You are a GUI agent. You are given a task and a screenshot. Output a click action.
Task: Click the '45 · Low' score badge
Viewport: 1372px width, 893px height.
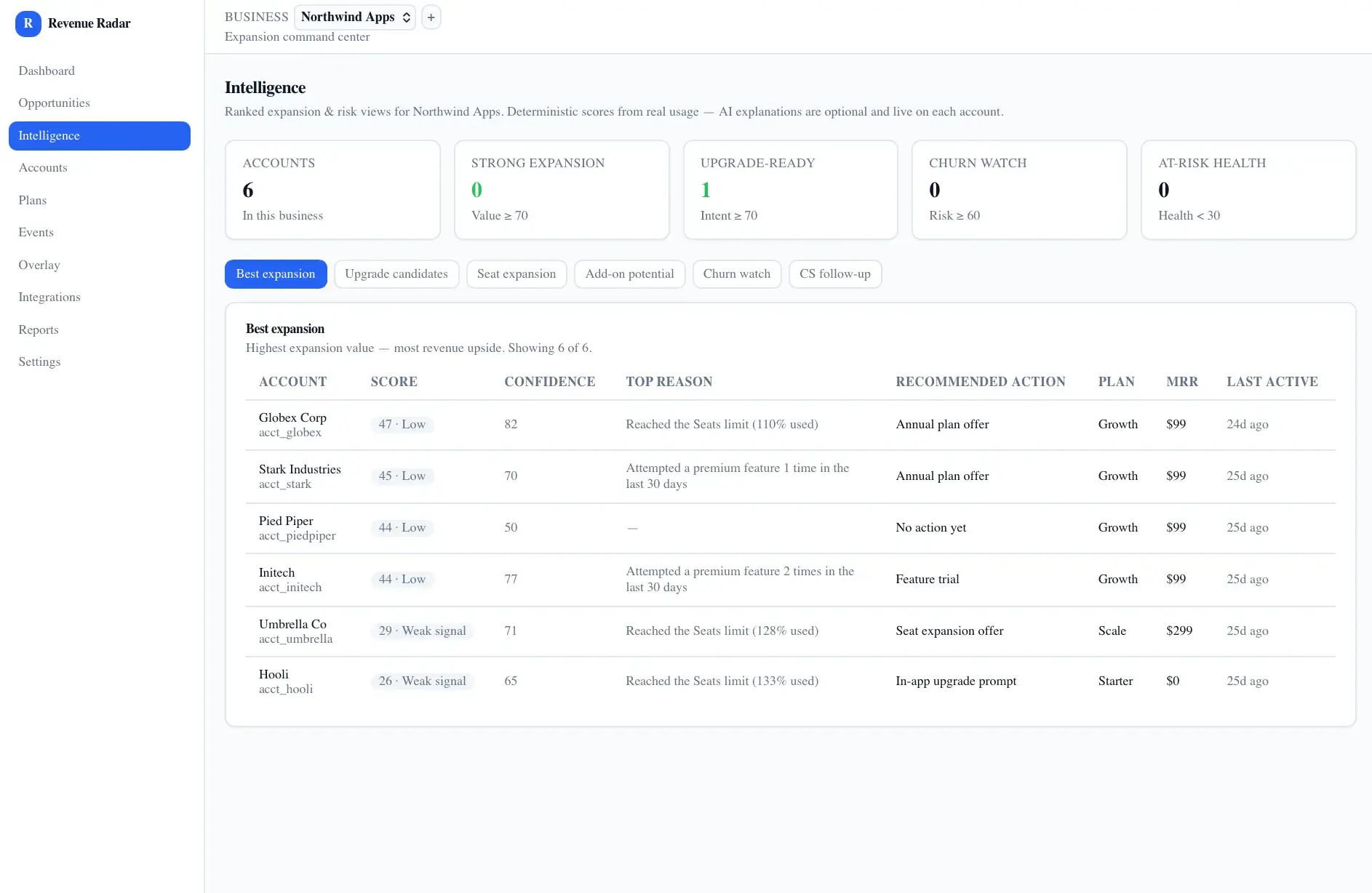[x=402, y=476]
